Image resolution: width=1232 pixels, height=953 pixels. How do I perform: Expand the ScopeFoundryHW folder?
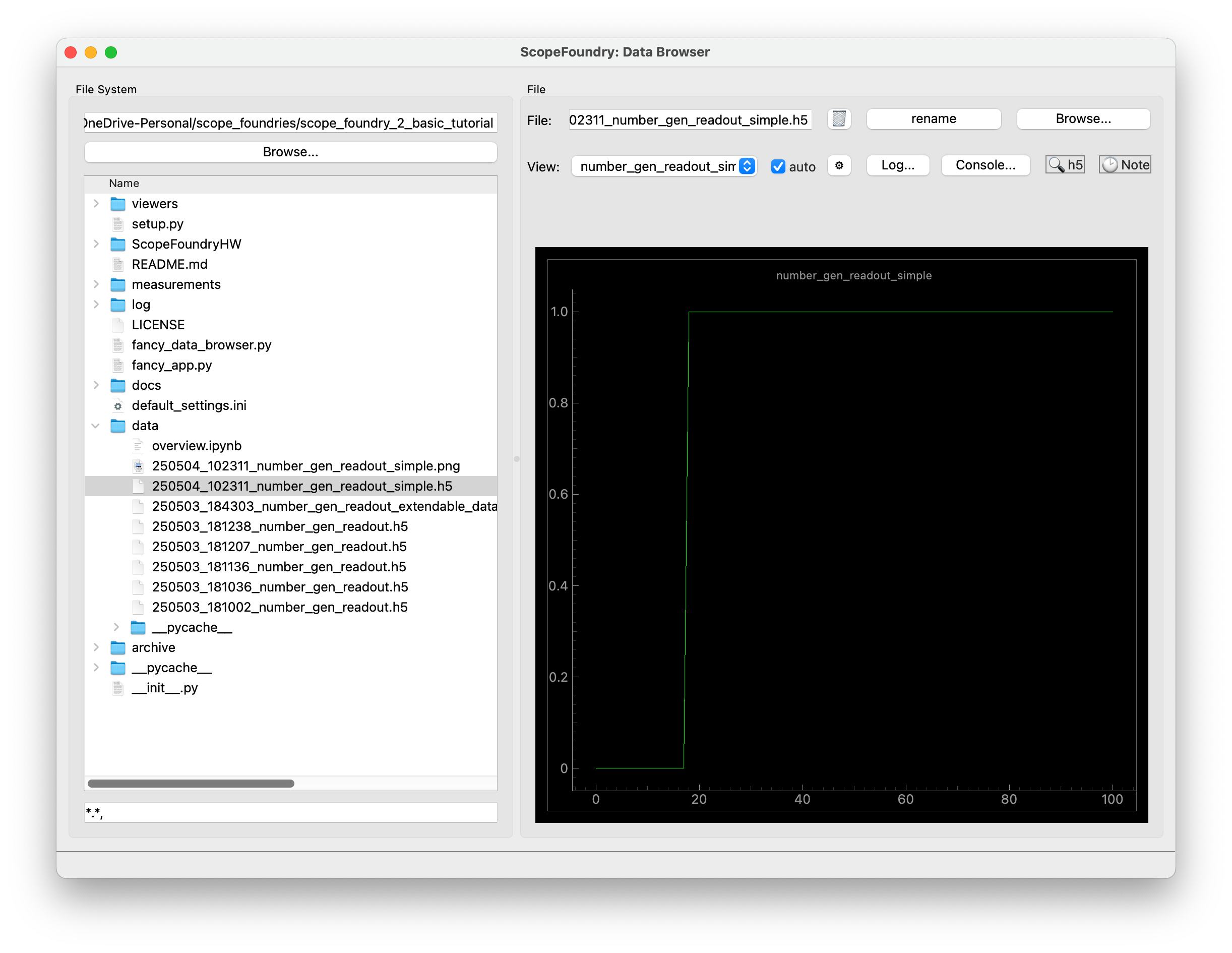pos(96,245)
